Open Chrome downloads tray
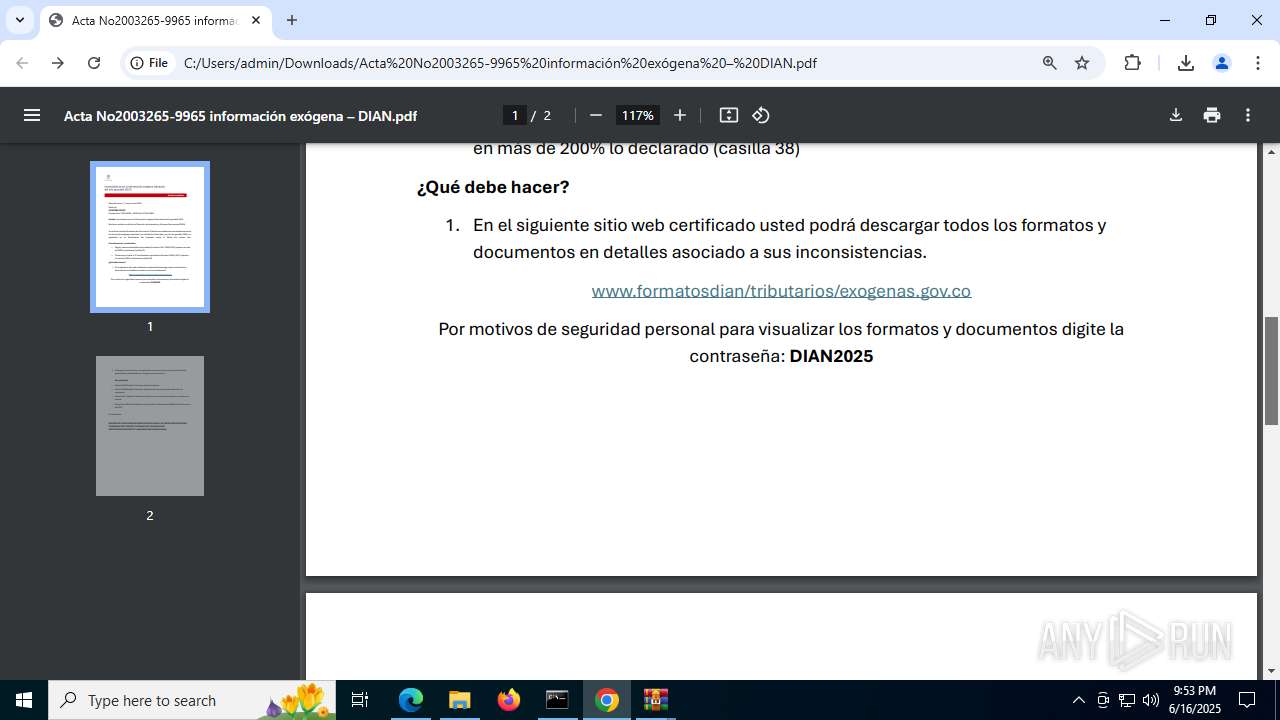1280x720 pixels. click(x=1186, y=63)
